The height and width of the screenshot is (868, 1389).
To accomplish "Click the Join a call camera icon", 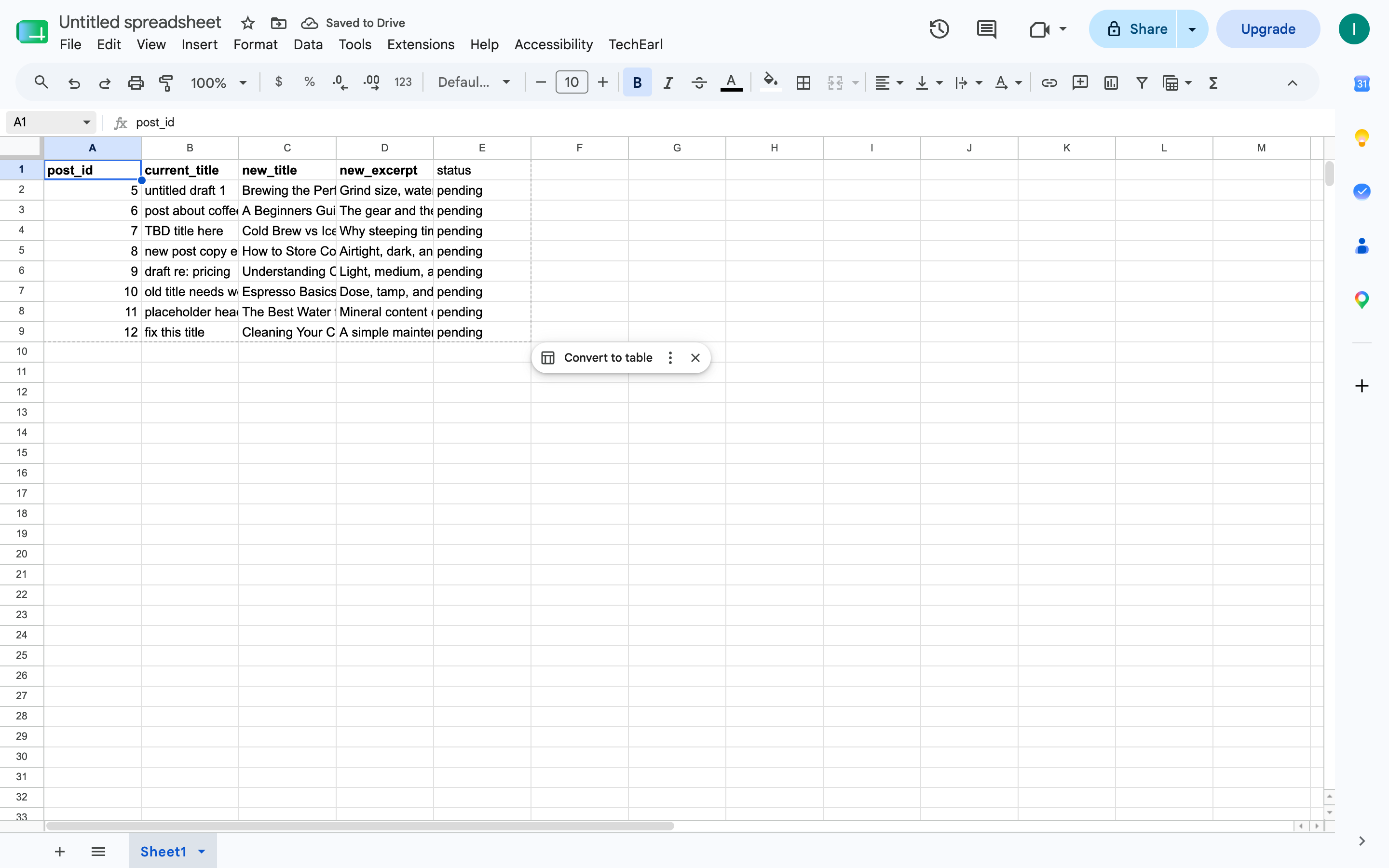I will pyautogui.click(x=1039, y=29).
